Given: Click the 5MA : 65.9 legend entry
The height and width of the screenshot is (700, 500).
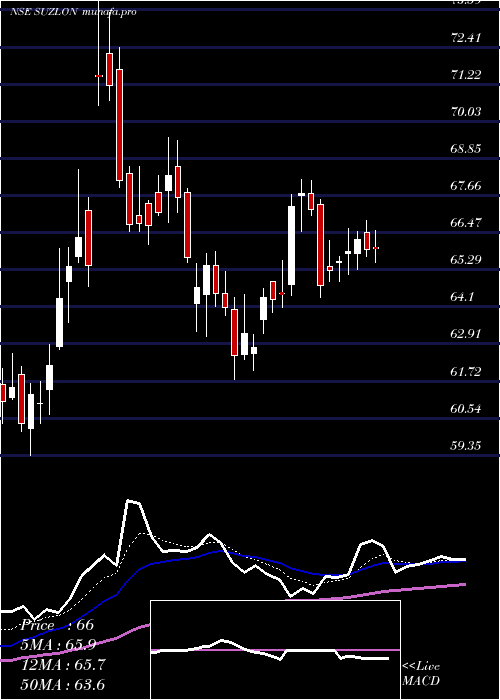Looking at the screenshot, I should coord(60,645).
